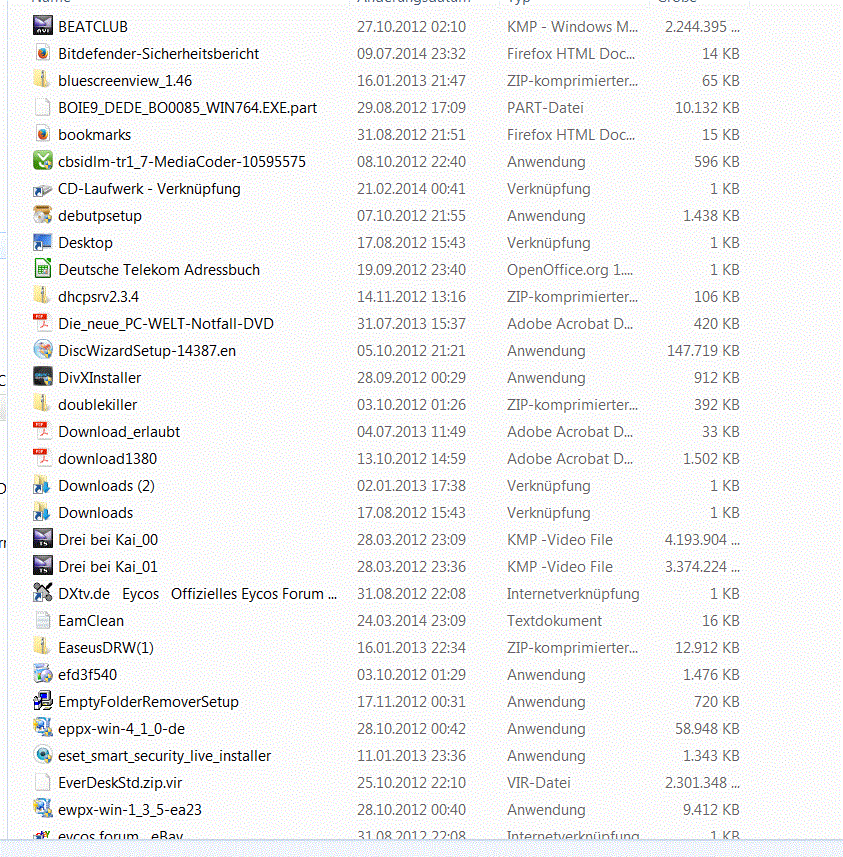
Task: Select the size 12.912 KB
Action: (707, 648)
